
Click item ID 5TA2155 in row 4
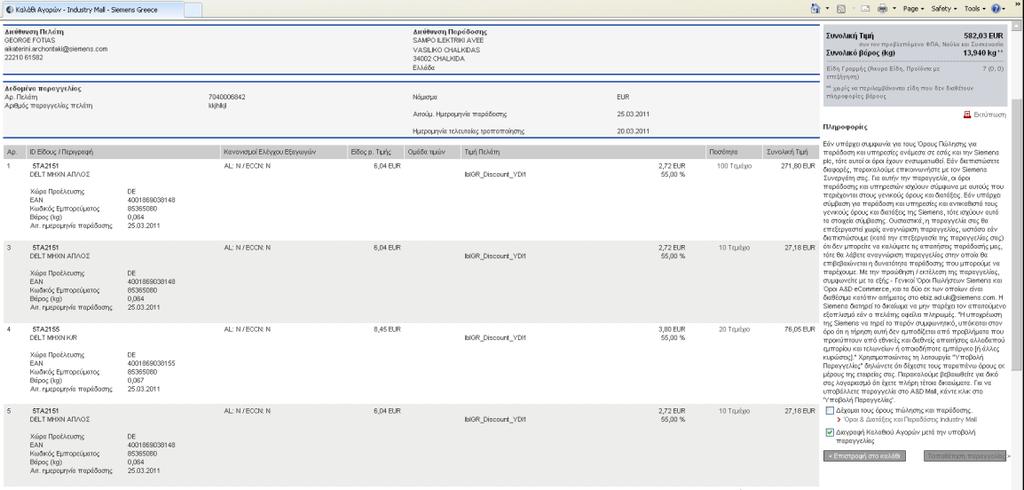click(44, 329)
